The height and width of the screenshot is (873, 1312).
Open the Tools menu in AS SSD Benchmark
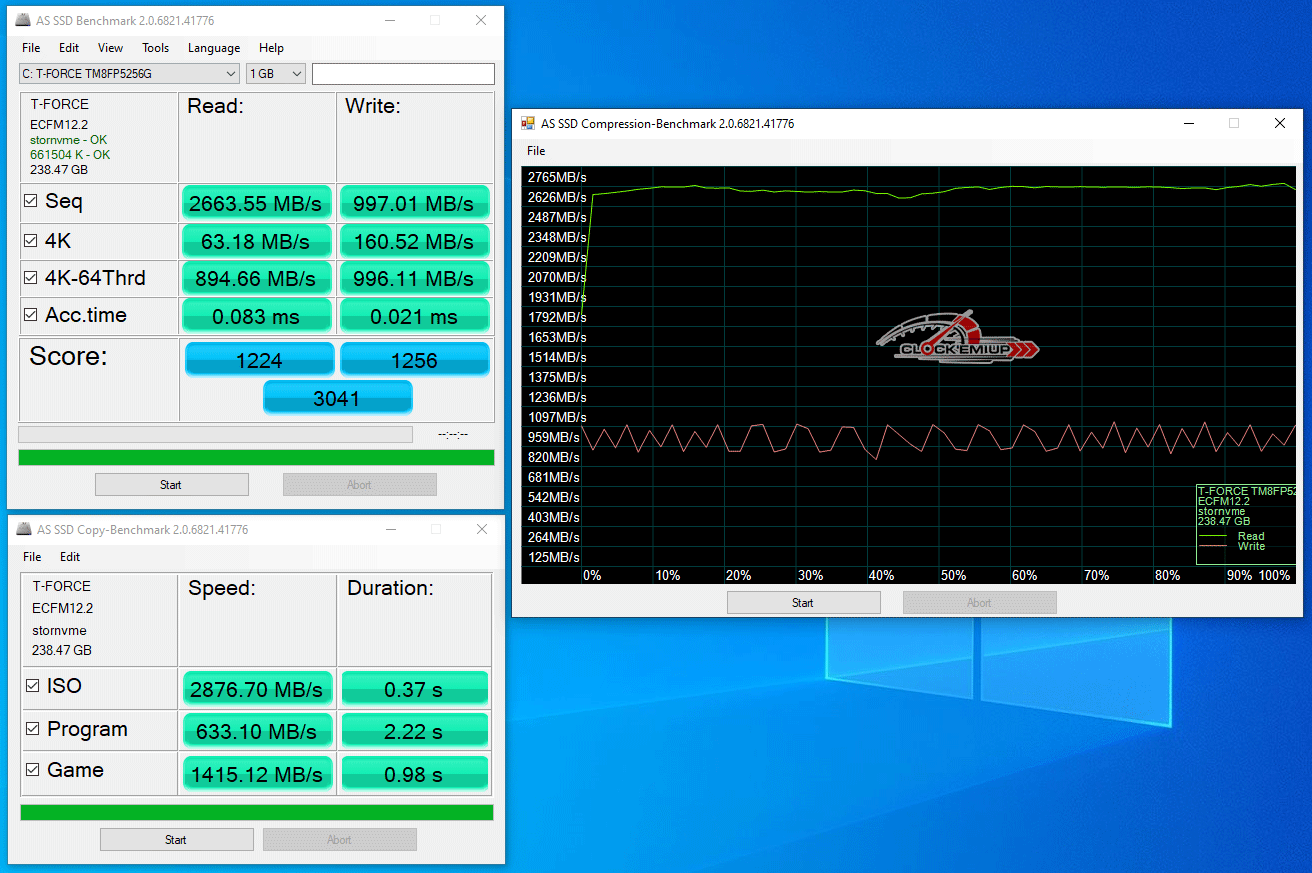pos(155,48)
